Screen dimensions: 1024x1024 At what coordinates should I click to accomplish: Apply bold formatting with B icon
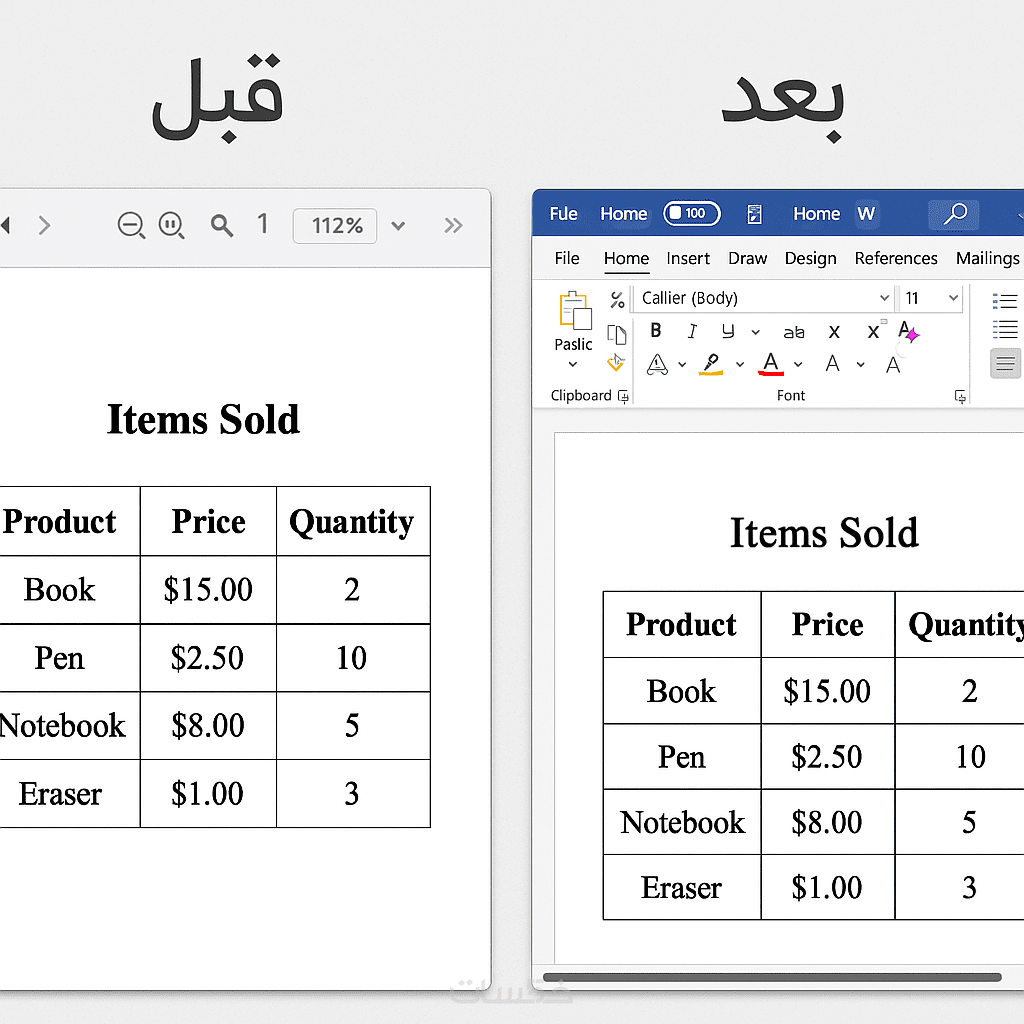tap(656, 331)
